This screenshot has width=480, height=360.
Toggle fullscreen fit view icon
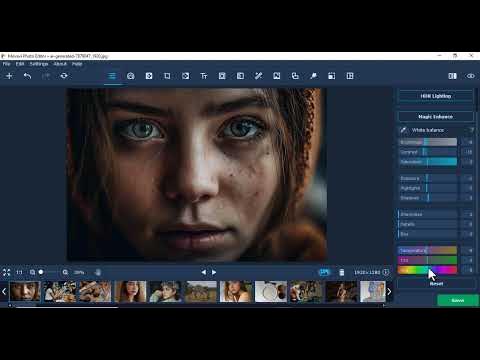[x=6, y=272]
